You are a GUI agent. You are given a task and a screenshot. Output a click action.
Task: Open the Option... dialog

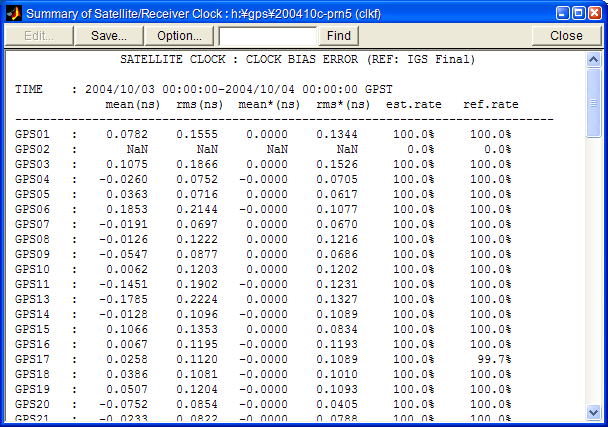pos(180,35)
